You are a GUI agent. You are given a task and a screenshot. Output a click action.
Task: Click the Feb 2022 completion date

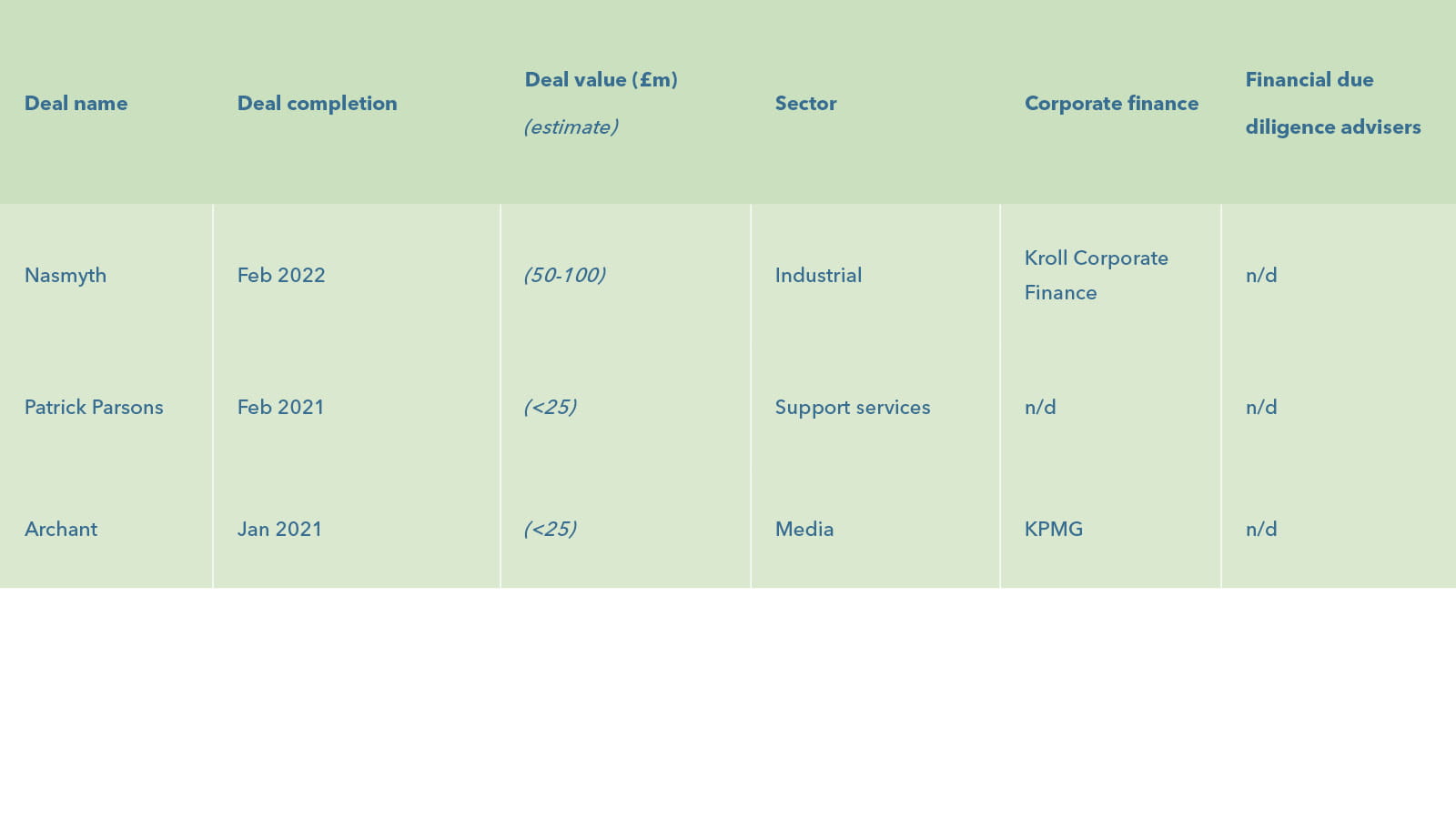point(281,276)
